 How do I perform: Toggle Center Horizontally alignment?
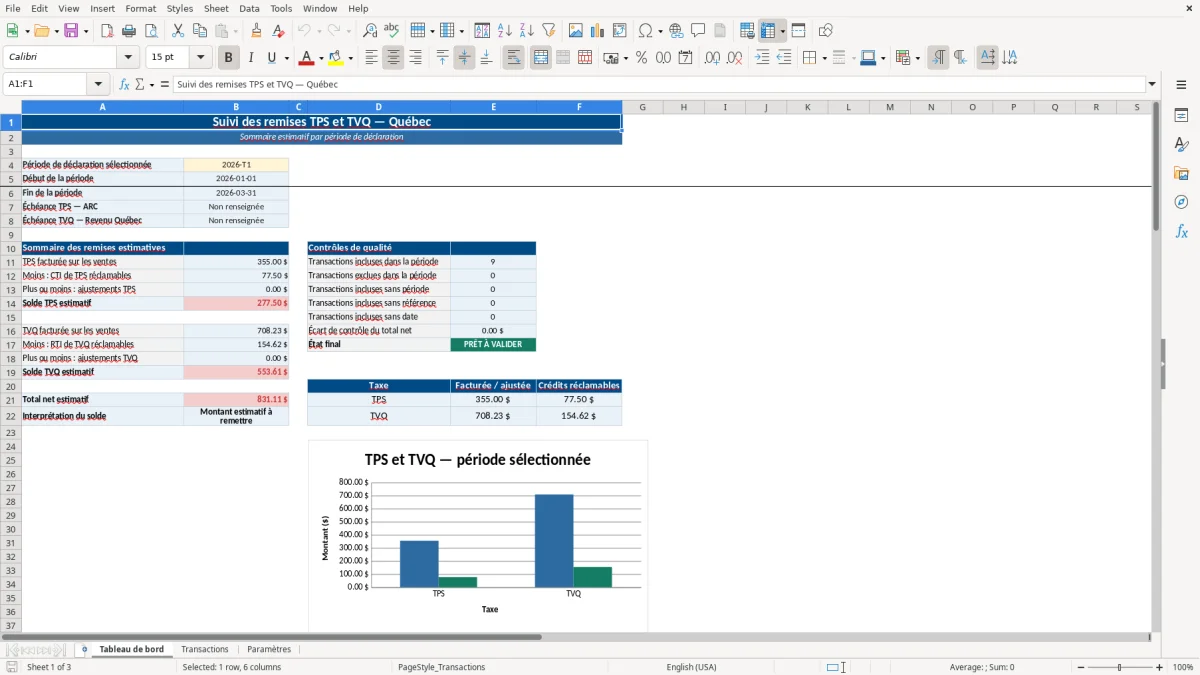[393, 58]
